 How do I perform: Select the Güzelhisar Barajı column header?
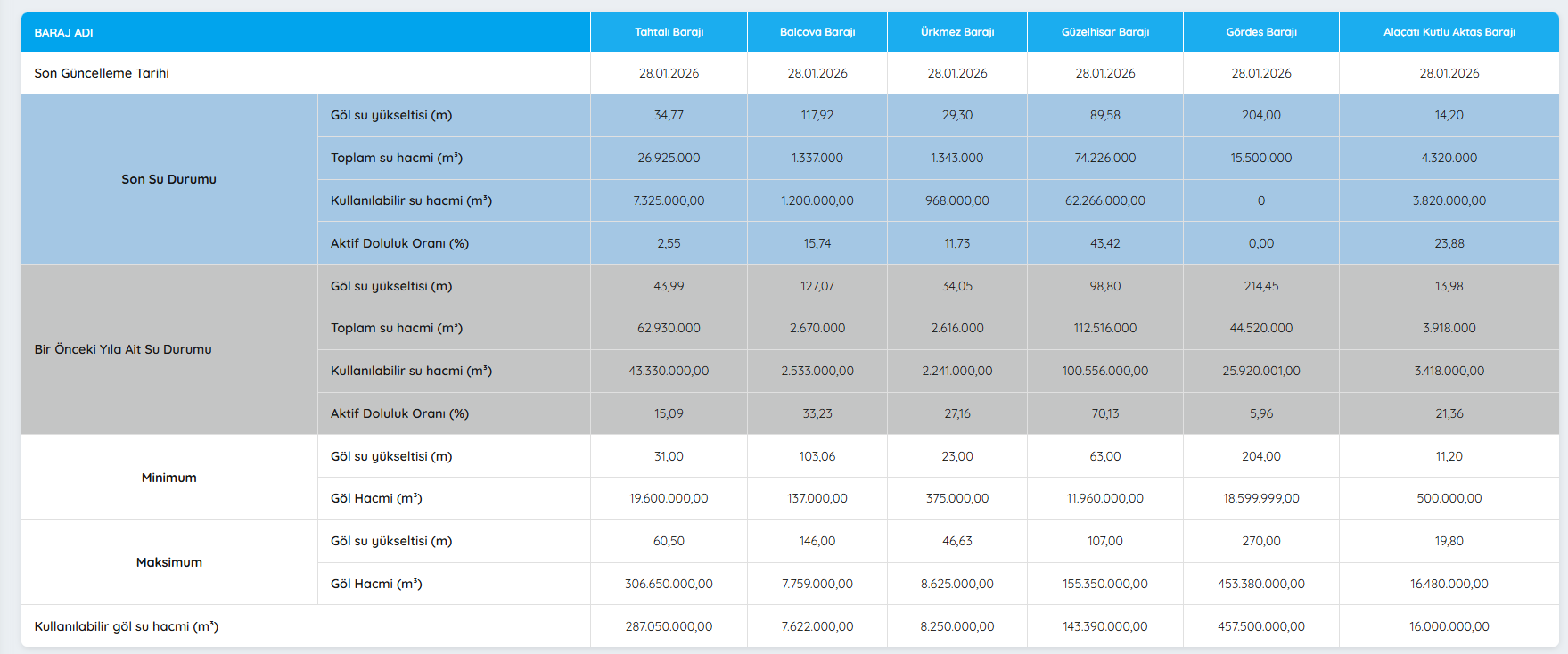coord(1104,32)
